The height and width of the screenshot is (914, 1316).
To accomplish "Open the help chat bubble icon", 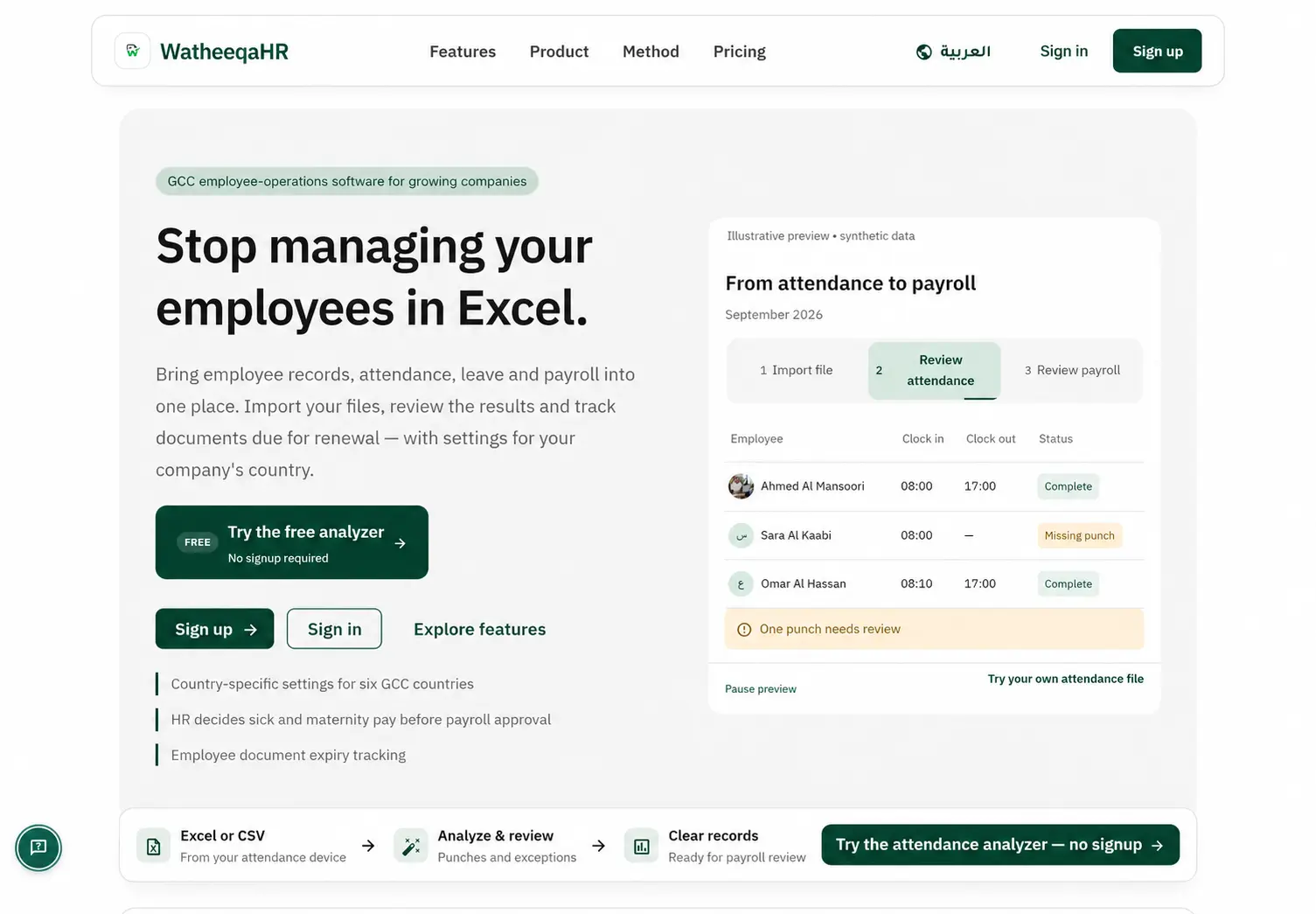I will click(x=38, y=848).
